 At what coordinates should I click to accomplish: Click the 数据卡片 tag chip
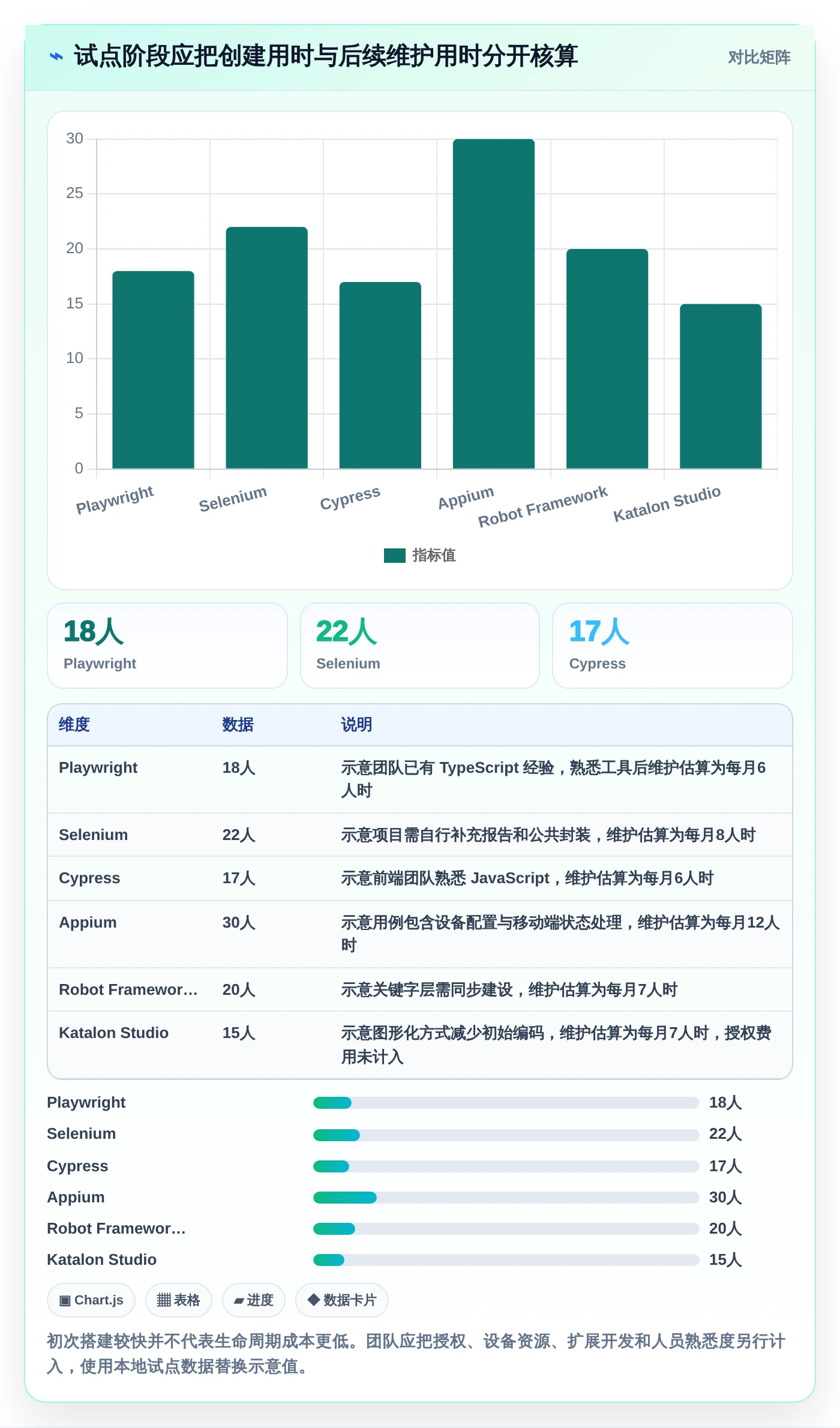[x=342, y=1300]
